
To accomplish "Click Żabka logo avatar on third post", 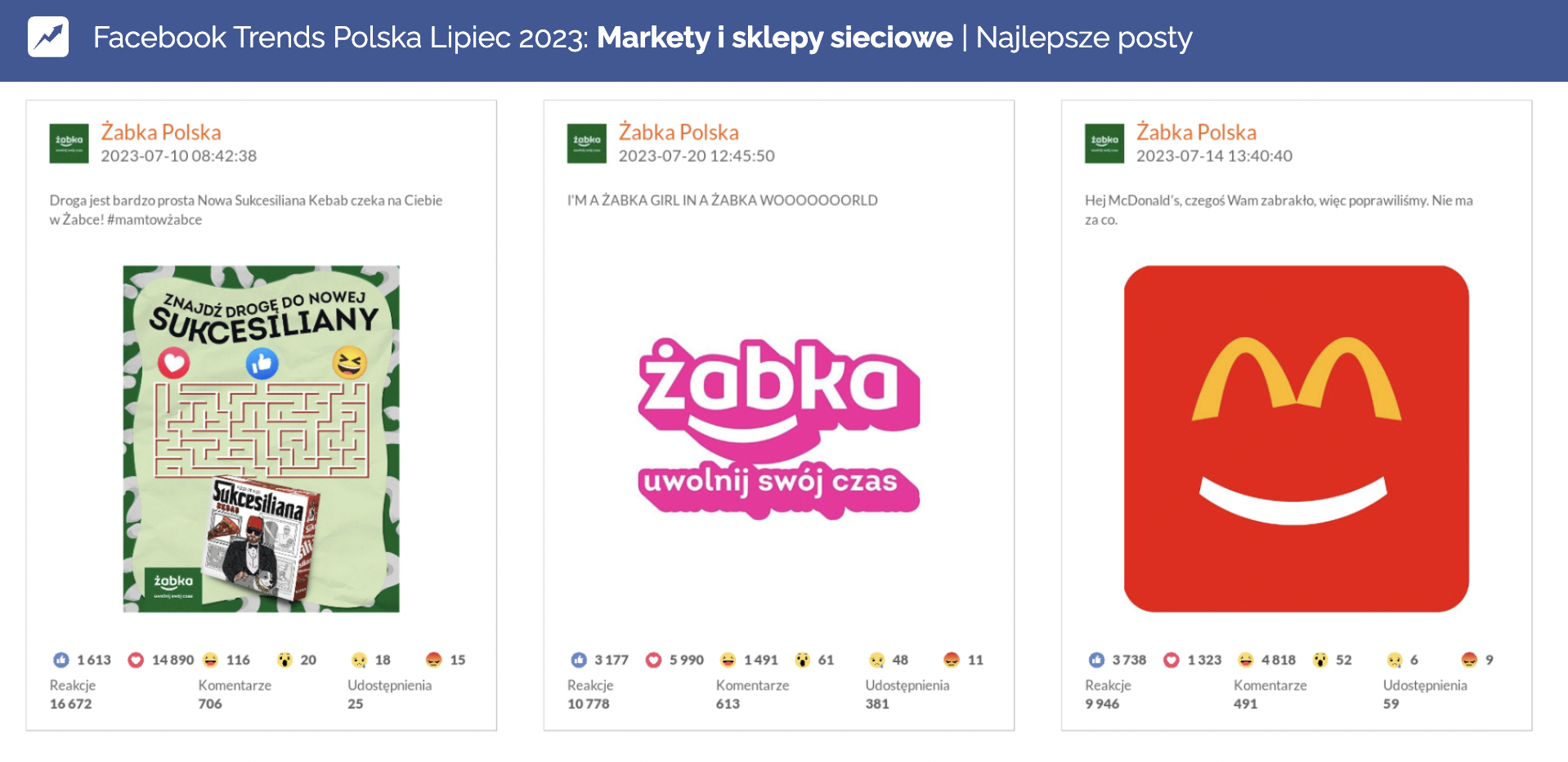I will click(1104, 143).
